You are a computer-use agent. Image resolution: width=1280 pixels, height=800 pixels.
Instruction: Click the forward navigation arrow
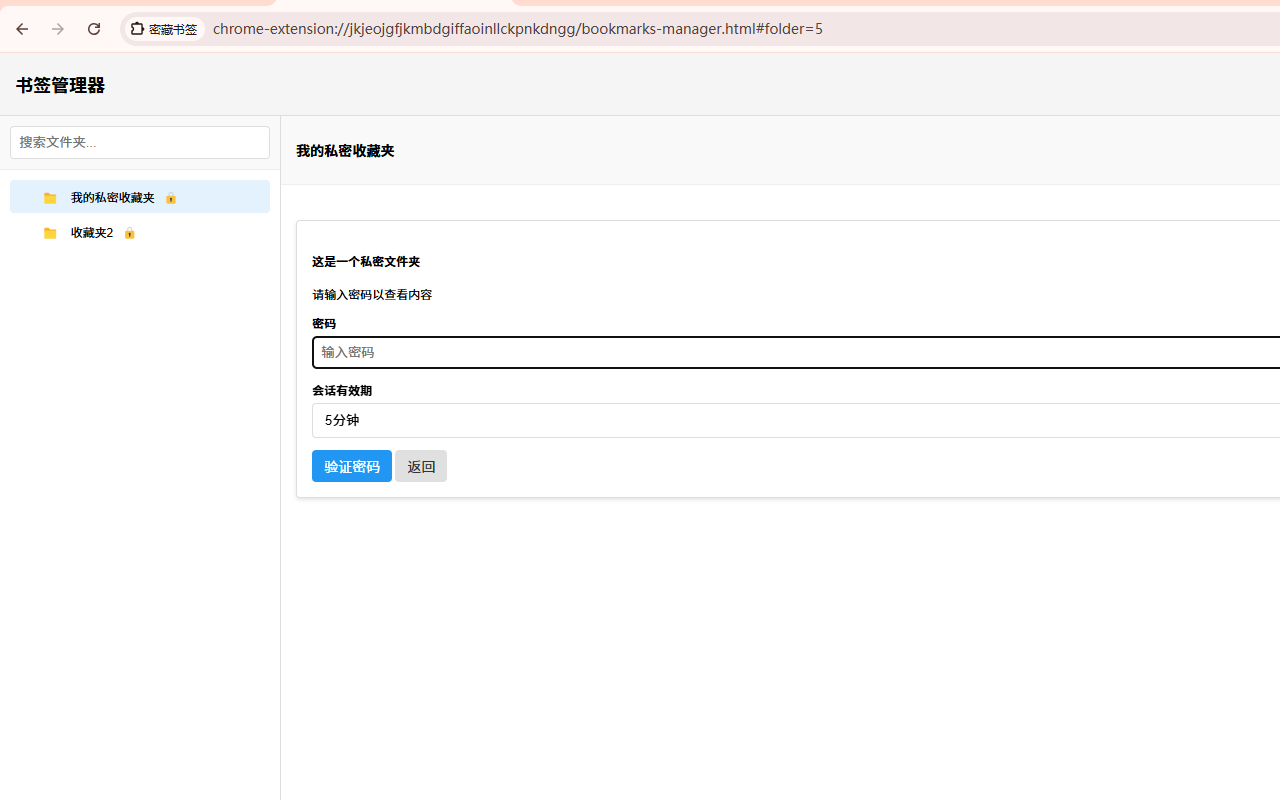tap(58, 29)
